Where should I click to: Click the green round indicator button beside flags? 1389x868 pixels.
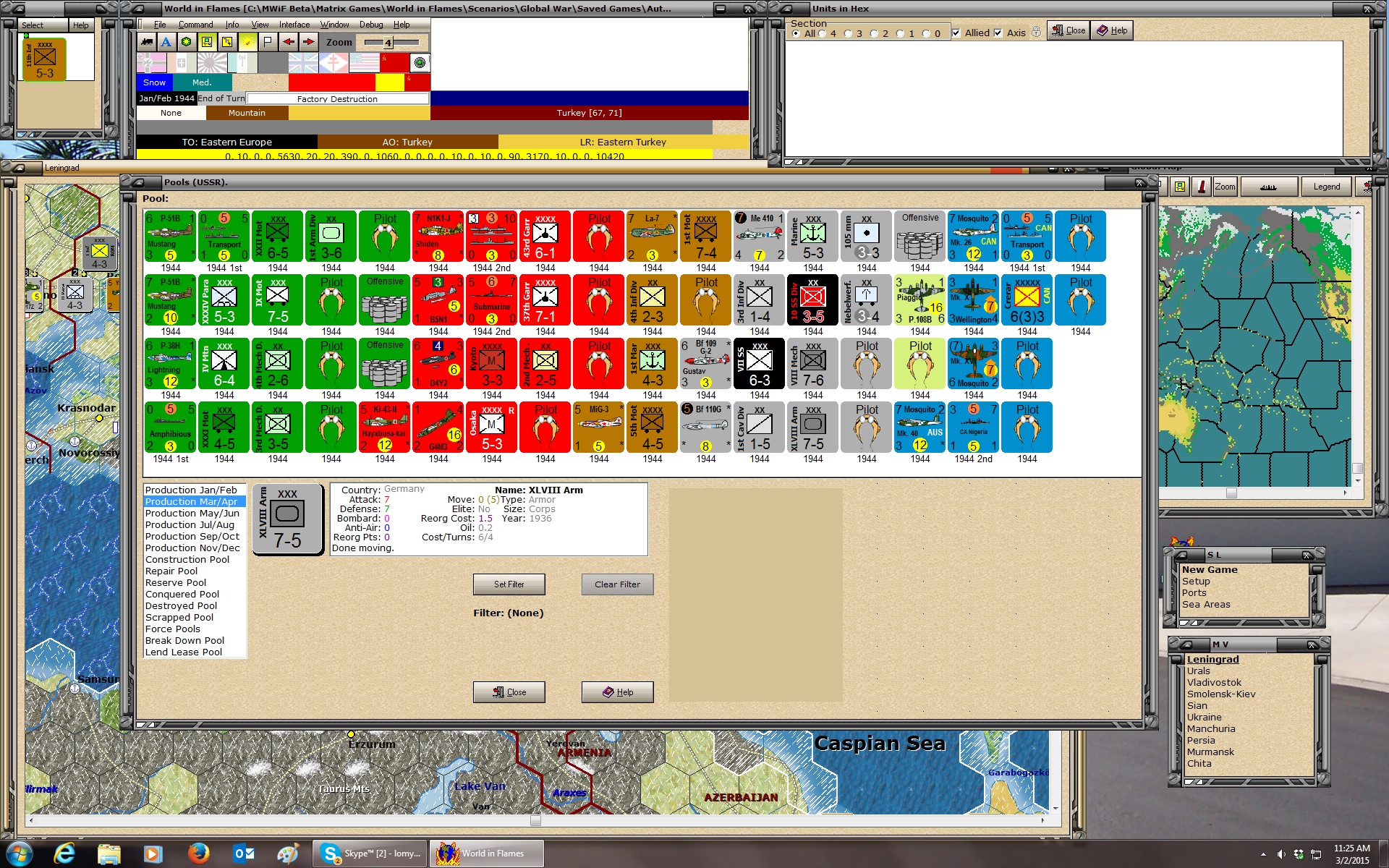coord(420,63)
